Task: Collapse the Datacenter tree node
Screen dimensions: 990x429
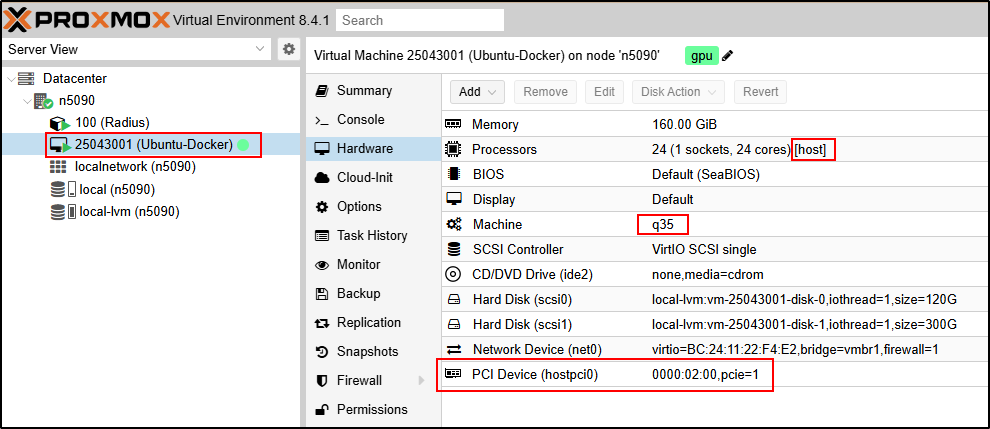Action: pyautogui.click(x=11, y=79)
